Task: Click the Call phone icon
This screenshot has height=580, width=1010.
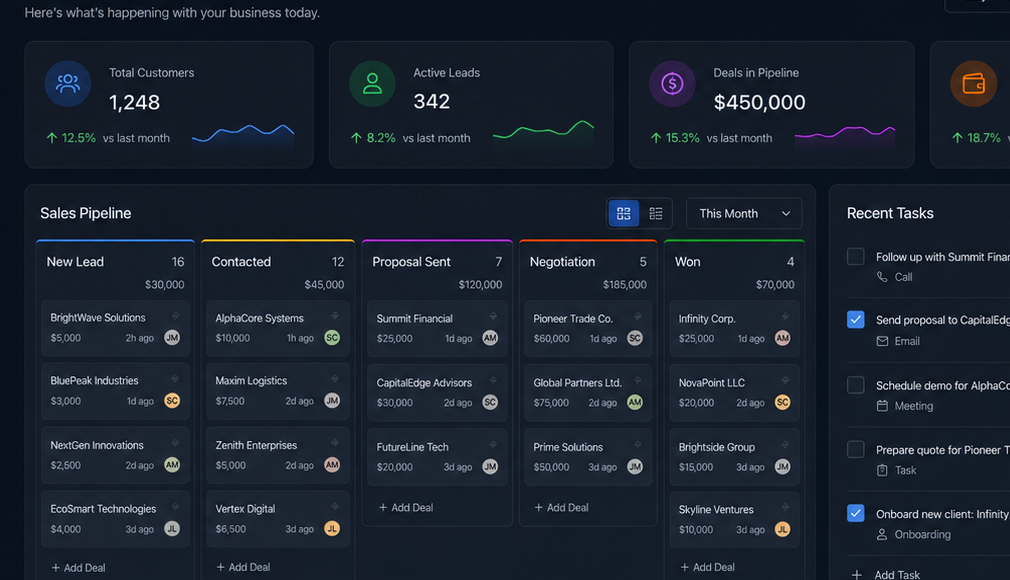Action: (882, 276)
